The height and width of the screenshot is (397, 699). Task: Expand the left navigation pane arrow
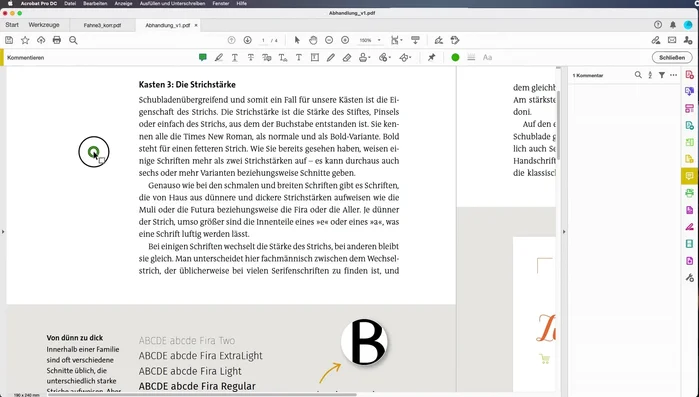3,232
